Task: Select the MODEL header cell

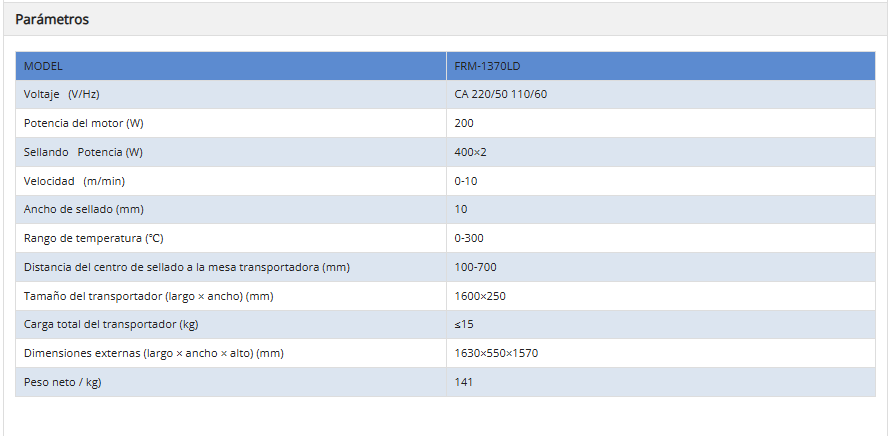Action: 43,66
